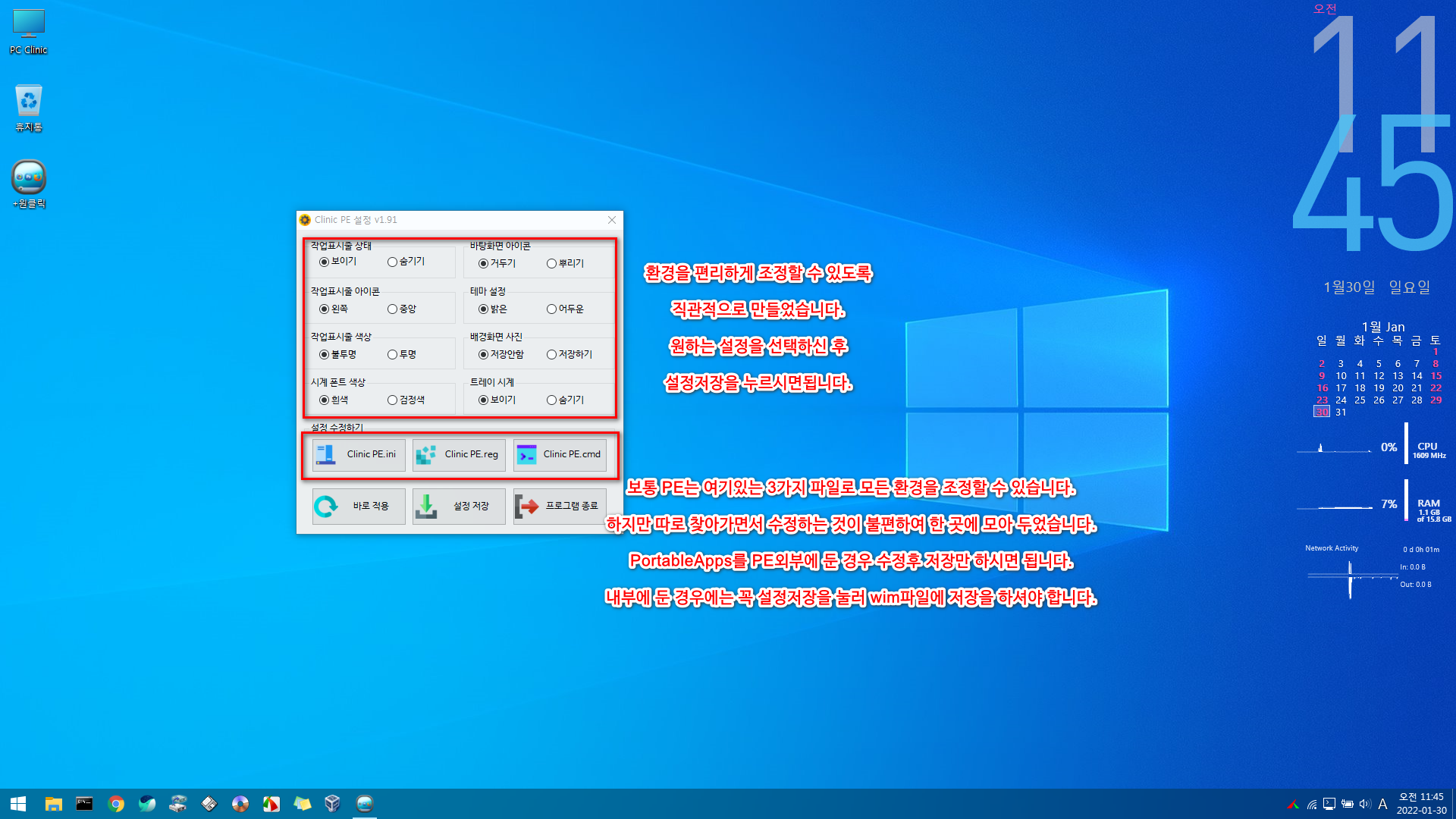
Task: Click the red-green triangle tray icon
Action: point(1293,805)
